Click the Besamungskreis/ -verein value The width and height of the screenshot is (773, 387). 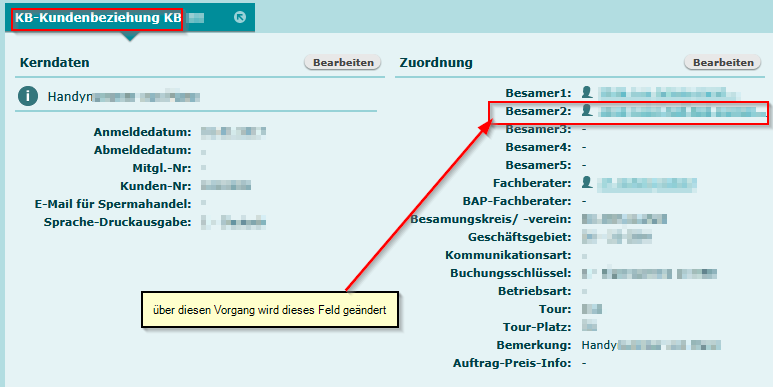click(x=624, y=219)
